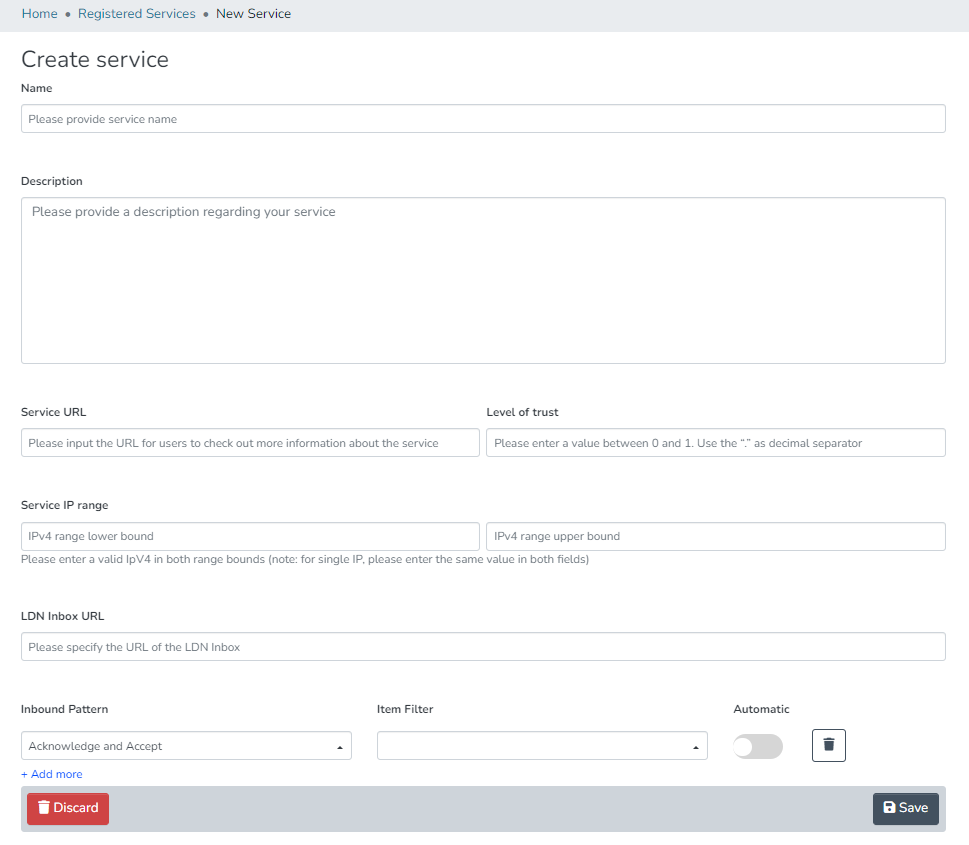969x845 pixels.
Task: Click the Item Filter dropdown arrow
Action: [695, 747]
